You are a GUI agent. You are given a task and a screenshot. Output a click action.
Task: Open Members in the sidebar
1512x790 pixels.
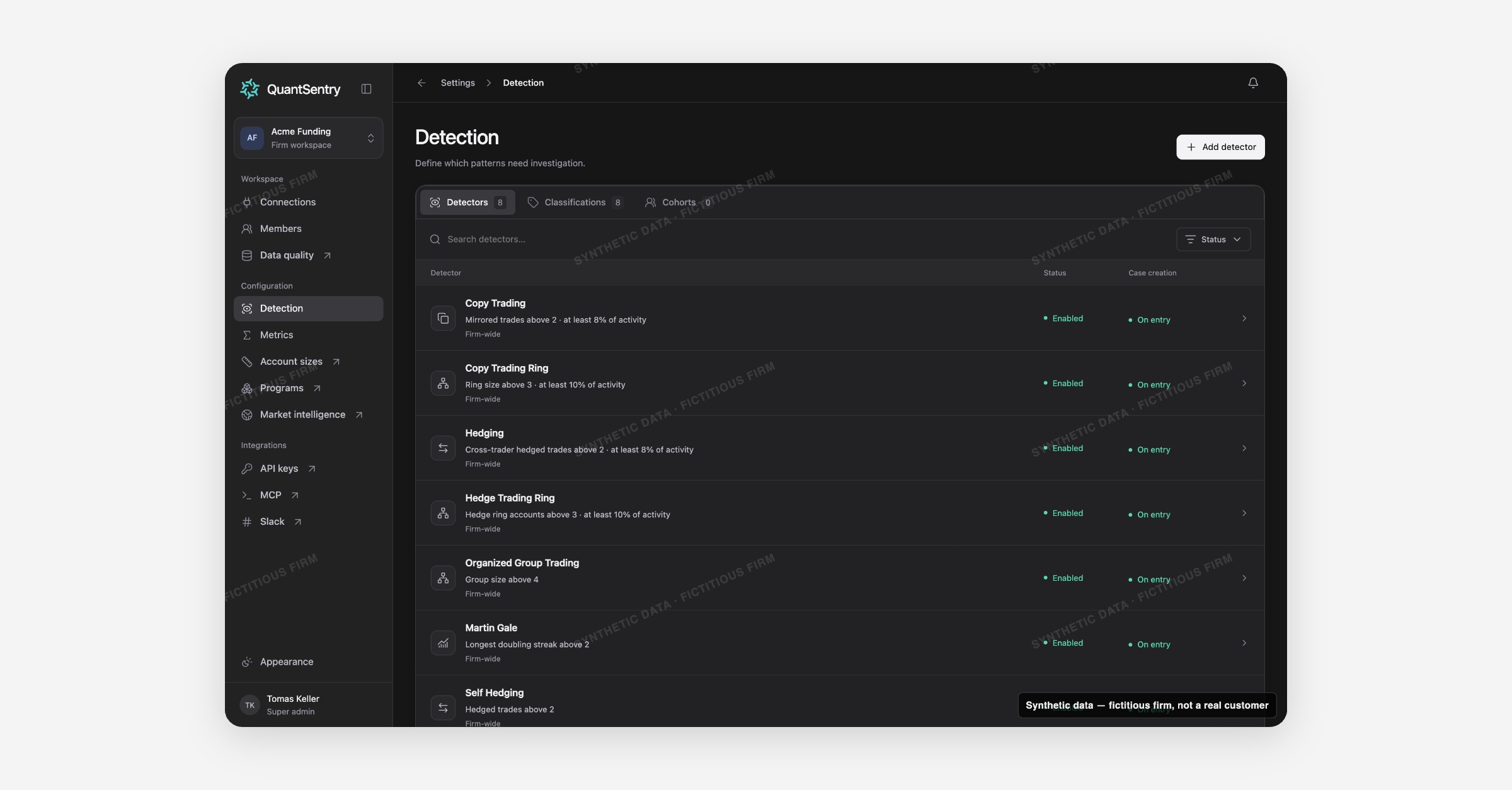coord(308,229)
